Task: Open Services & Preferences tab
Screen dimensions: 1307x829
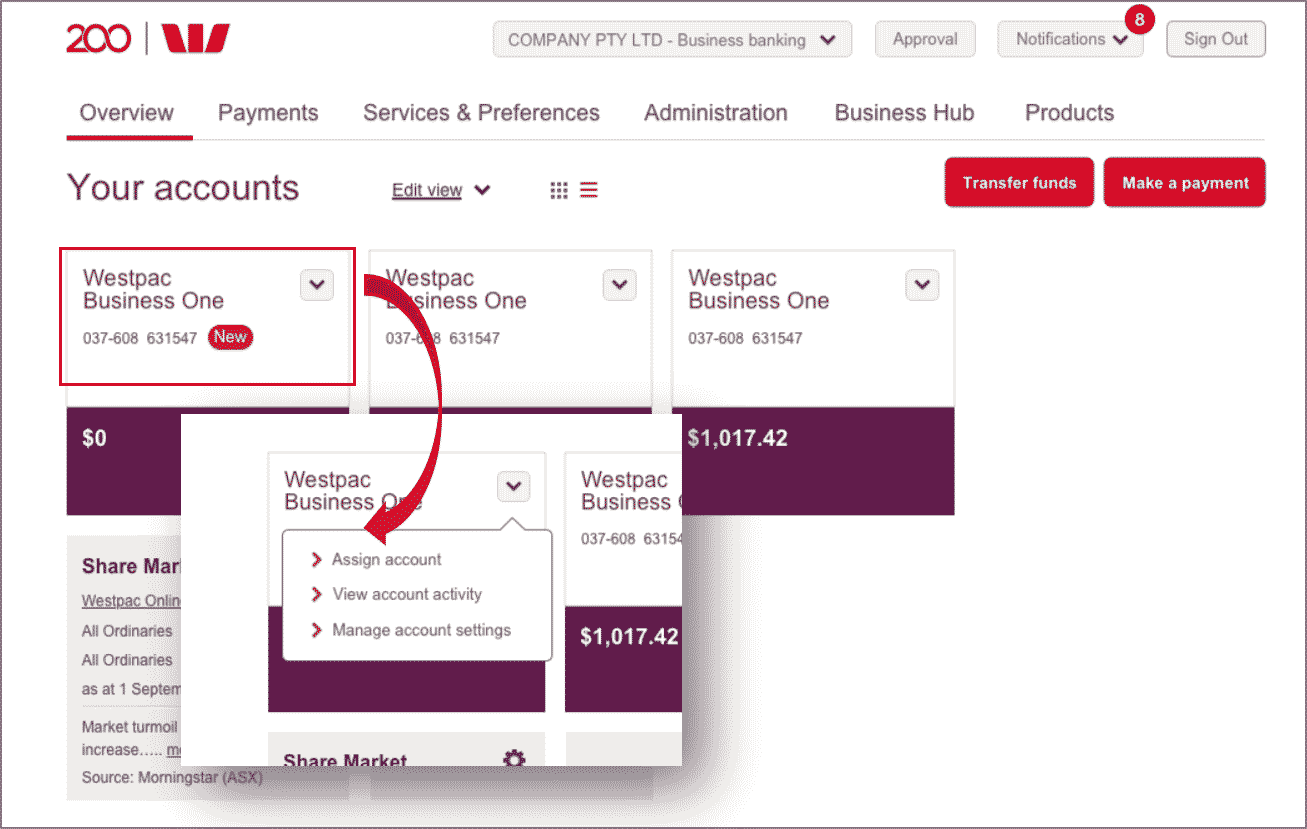Action: pos(481,113)
